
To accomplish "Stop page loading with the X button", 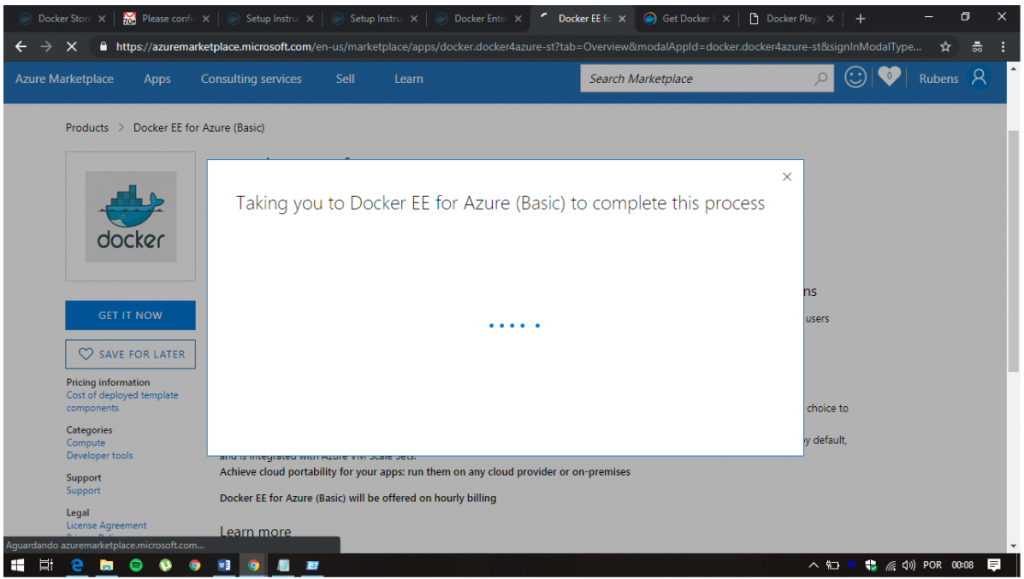I will point(73,47).
